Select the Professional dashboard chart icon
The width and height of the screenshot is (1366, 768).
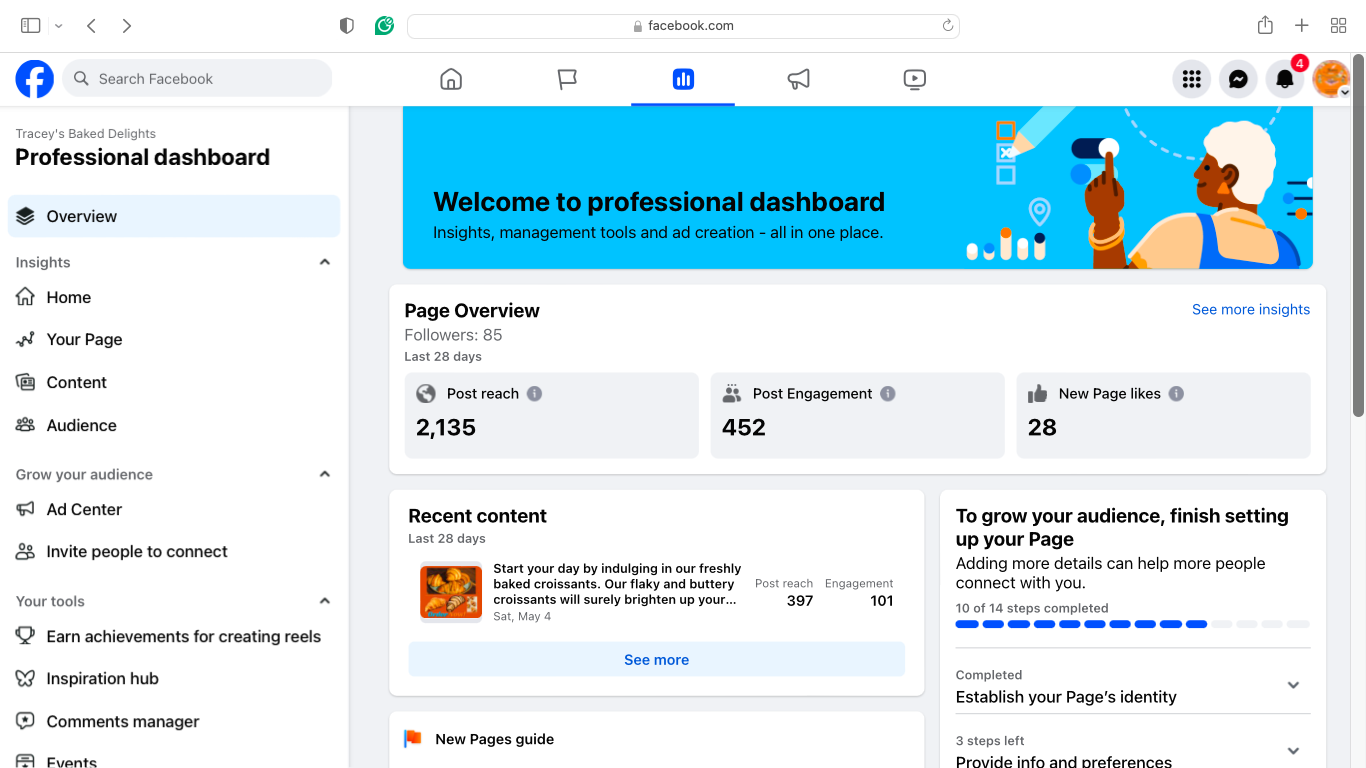click(683, 79)
